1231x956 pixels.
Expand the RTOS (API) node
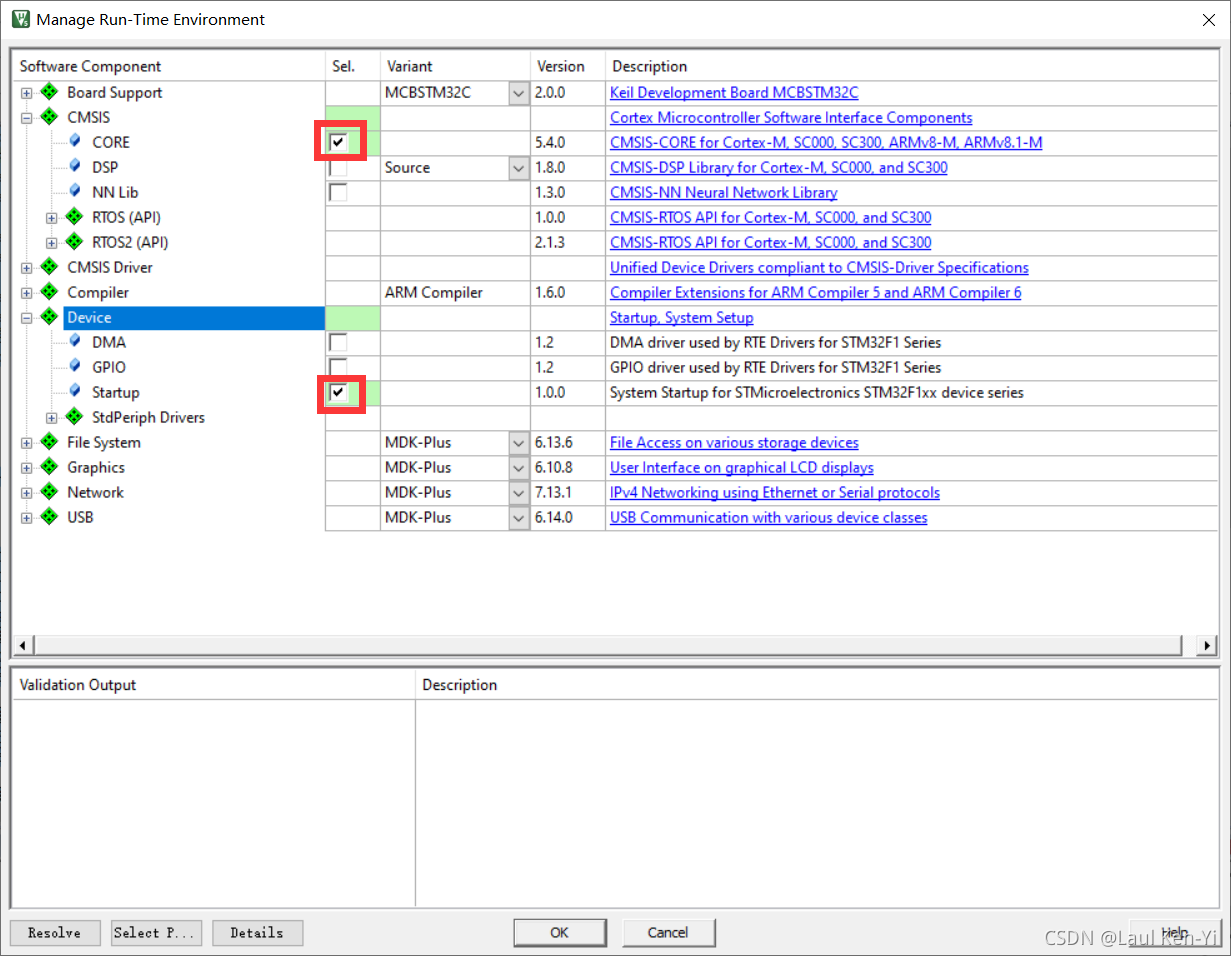click(x=52, y=218)
